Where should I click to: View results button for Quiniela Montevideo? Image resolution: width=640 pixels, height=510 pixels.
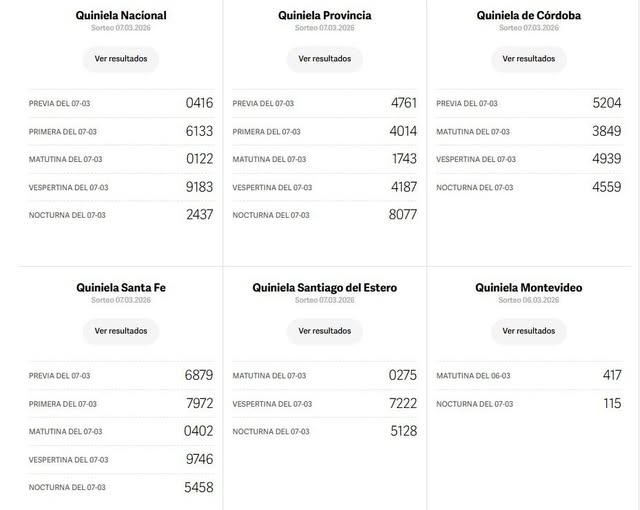pos(529,331)
